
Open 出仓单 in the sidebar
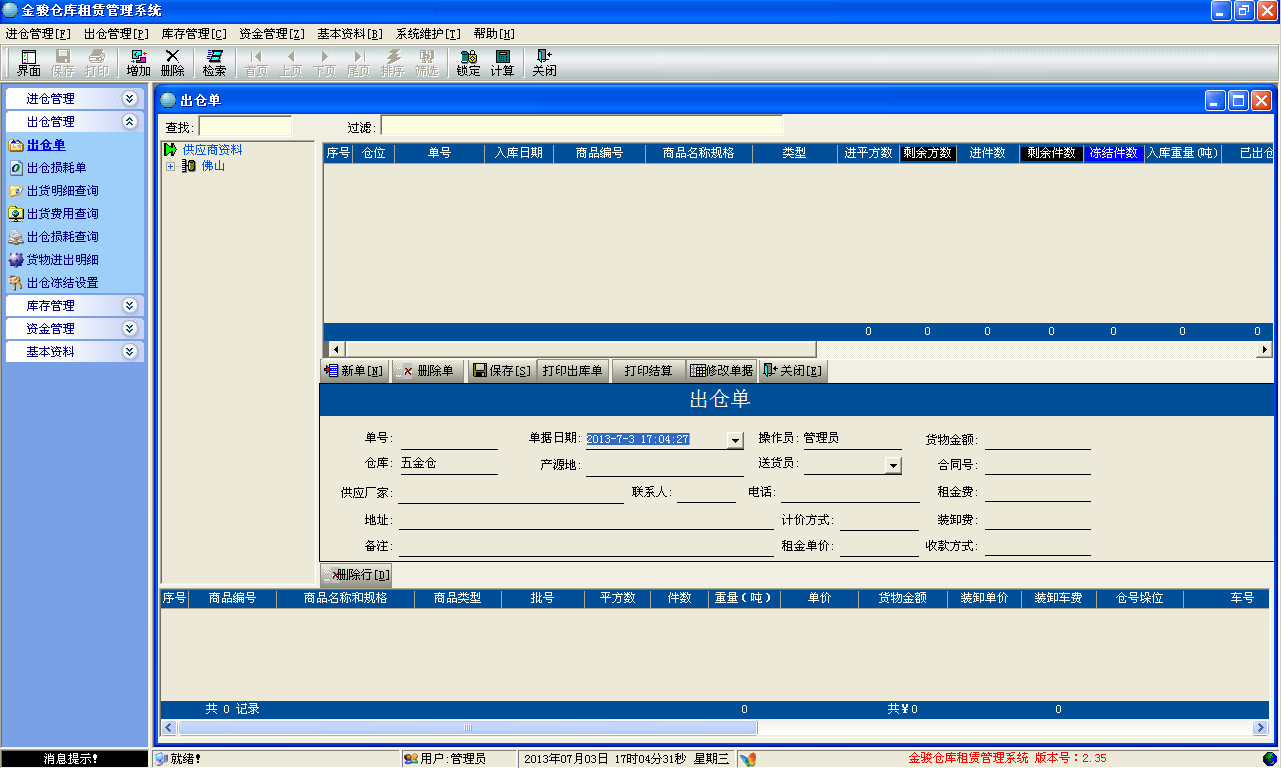46,145
